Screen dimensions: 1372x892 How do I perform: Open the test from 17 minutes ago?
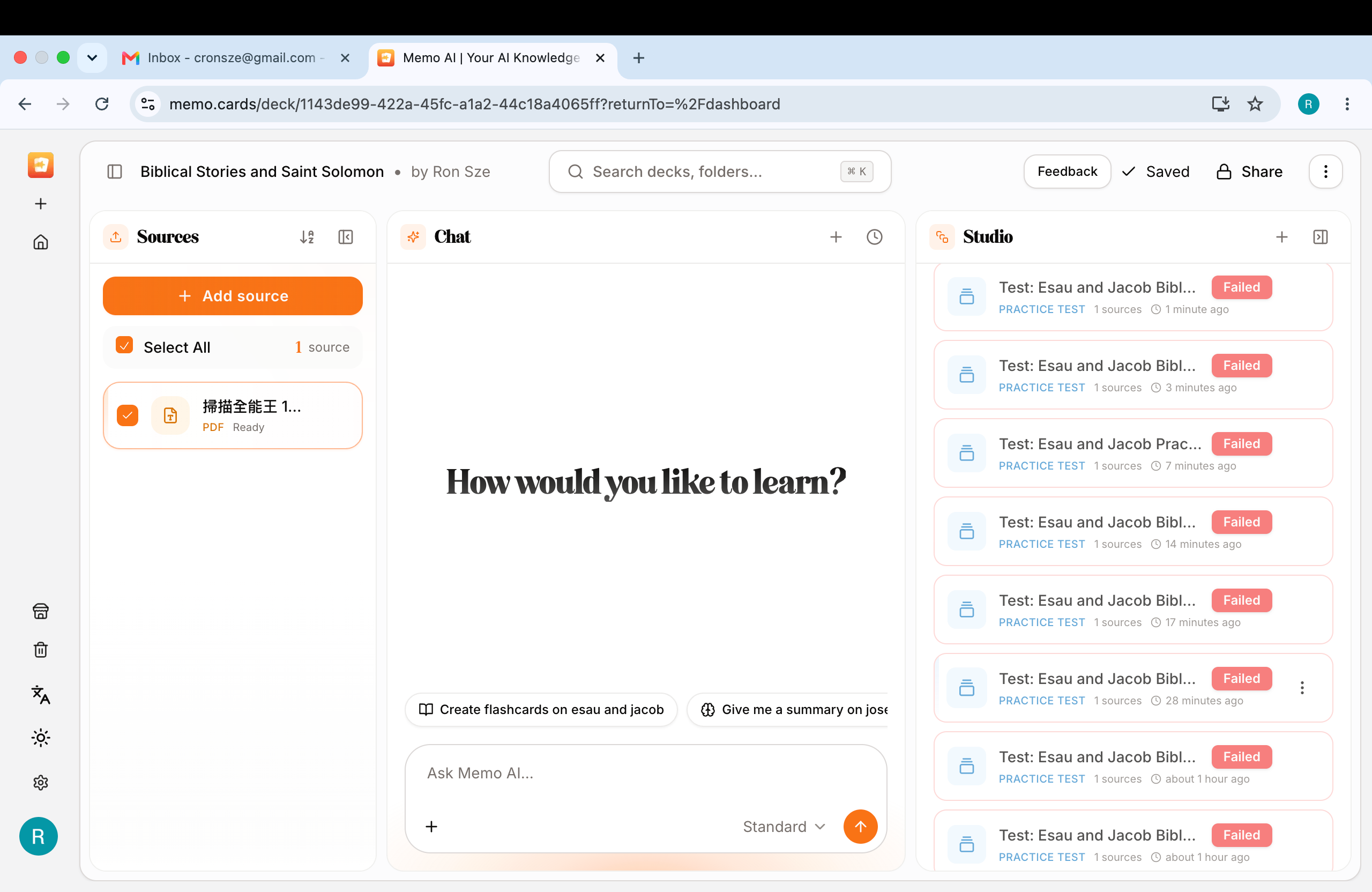point(1133,610)
